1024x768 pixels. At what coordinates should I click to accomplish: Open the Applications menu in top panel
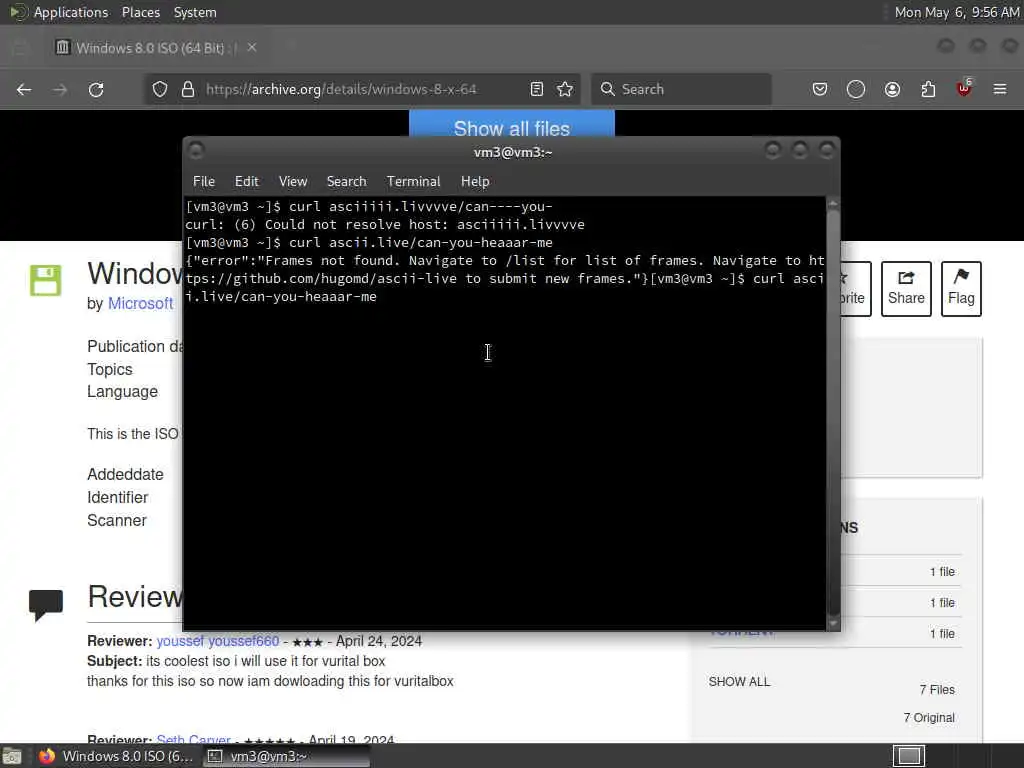71,12
